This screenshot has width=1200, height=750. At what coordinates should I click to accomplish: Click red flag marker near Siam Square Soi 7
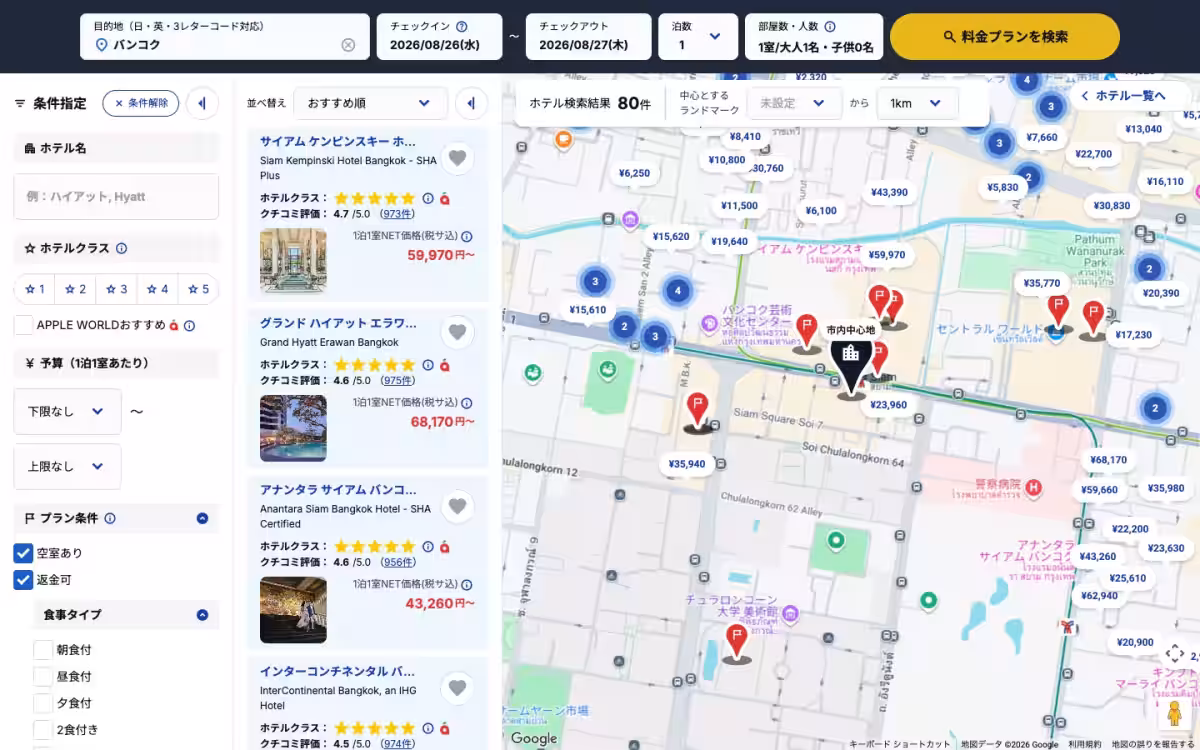coord(698,411)
